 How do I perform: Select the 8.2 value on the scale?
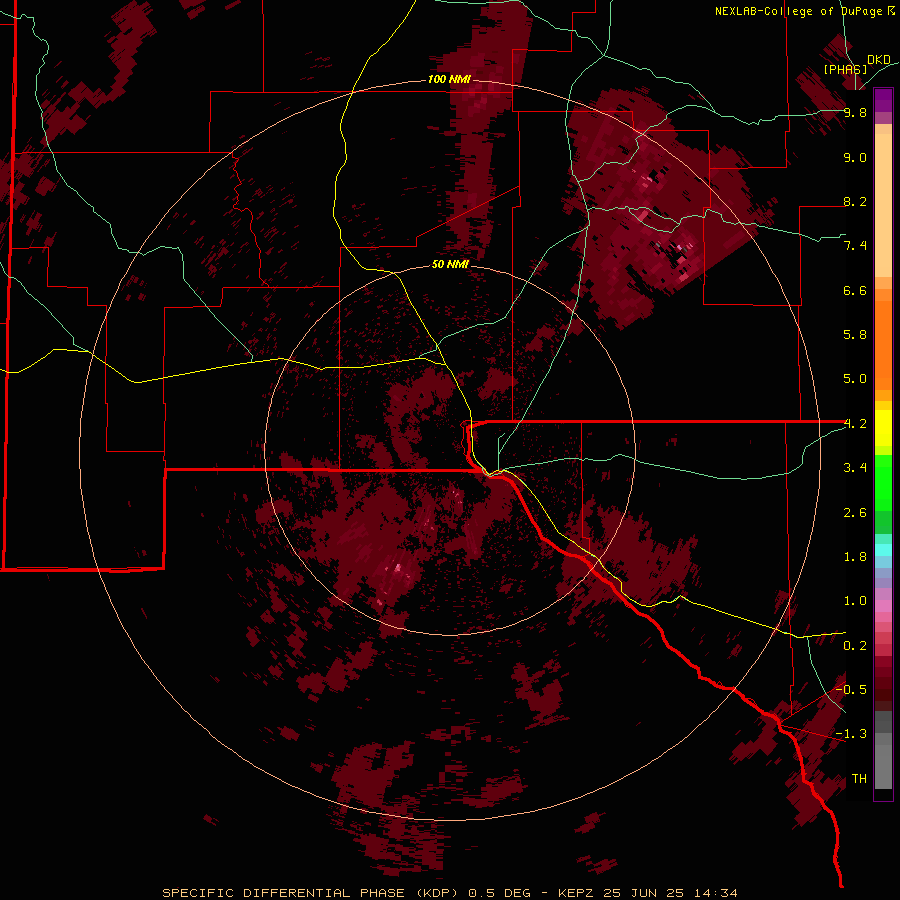tap(855, 201)
